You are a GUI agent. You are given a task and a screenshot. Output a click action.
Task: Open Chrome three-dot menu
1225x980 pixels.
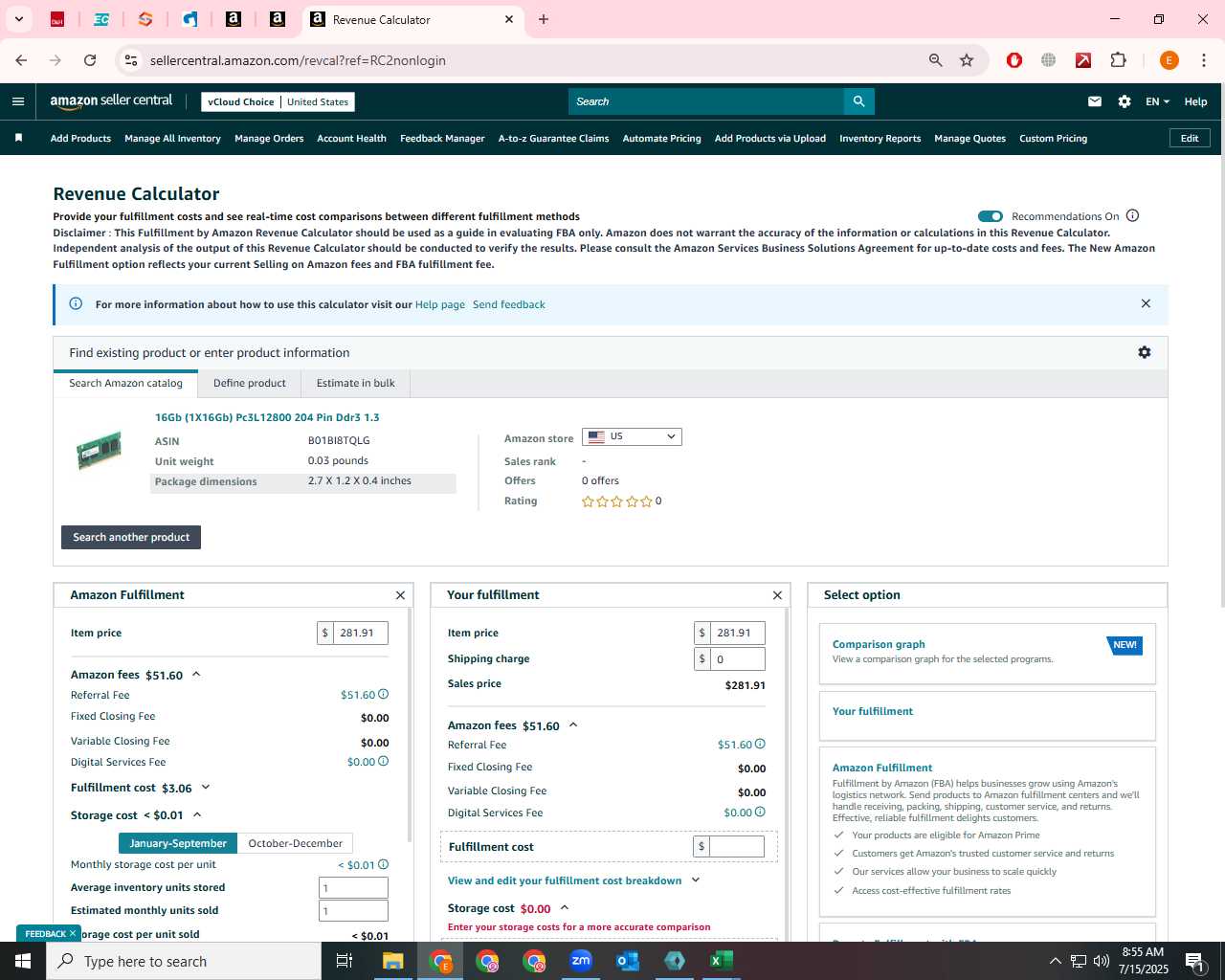[1203, 60]
